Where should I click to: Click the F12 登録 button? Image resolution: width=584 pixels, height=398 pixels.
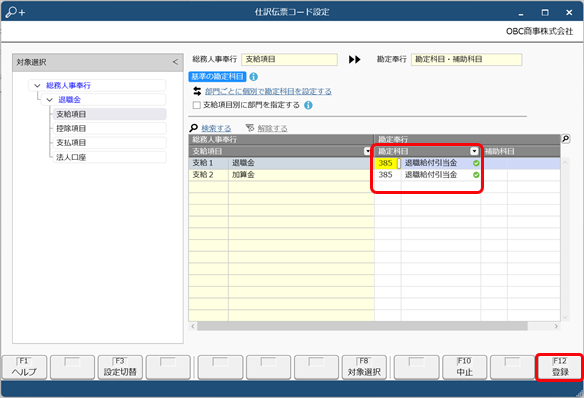[x=560, y=367]
